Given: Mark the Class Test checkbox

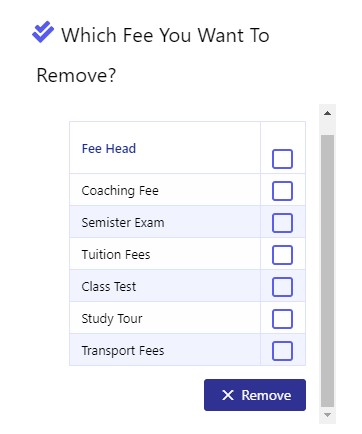Looking at the screenshot, I should (x=282, y=287).
